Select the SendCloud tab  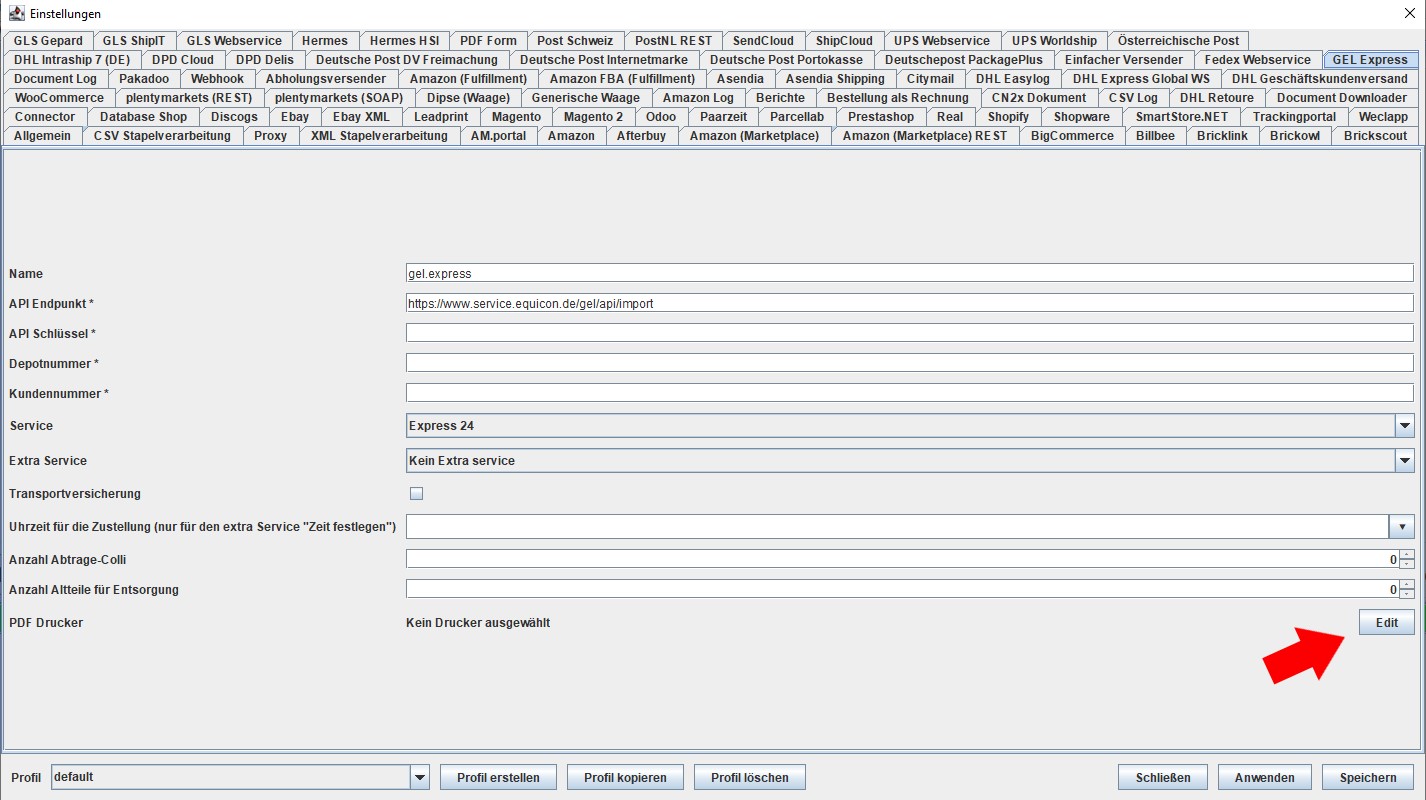(x=763, y=41)
